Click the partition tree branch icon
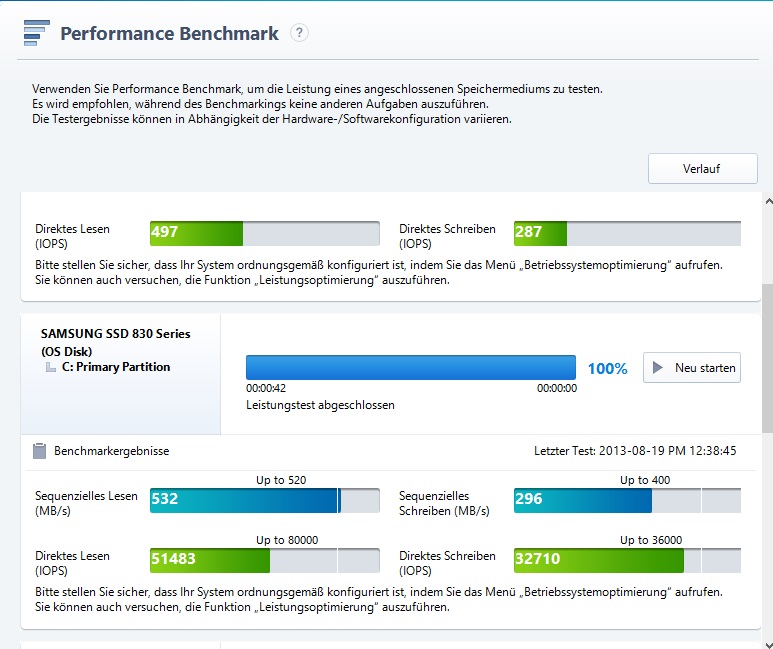The width and height of the screenshot is (773, 649). 50,367
